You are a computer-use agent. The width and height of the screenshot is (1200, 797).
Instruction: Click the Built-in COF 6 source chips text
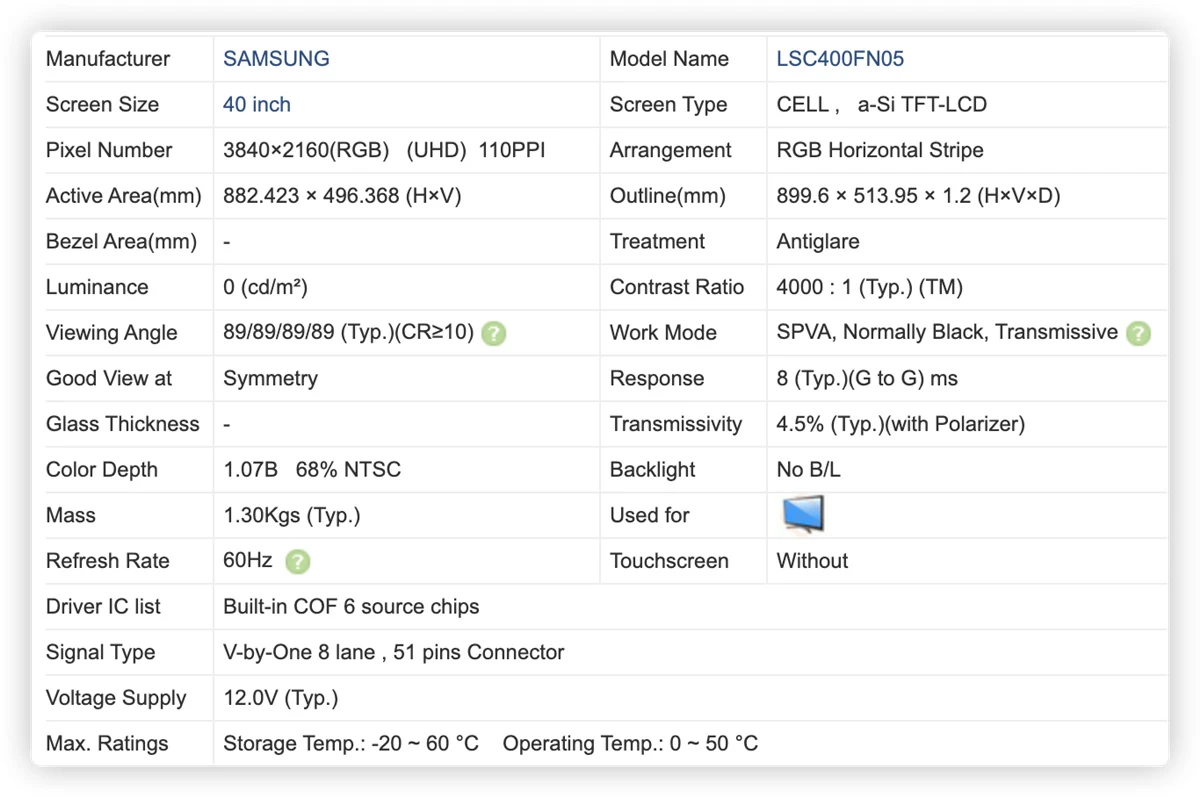(x=351, y=607)
